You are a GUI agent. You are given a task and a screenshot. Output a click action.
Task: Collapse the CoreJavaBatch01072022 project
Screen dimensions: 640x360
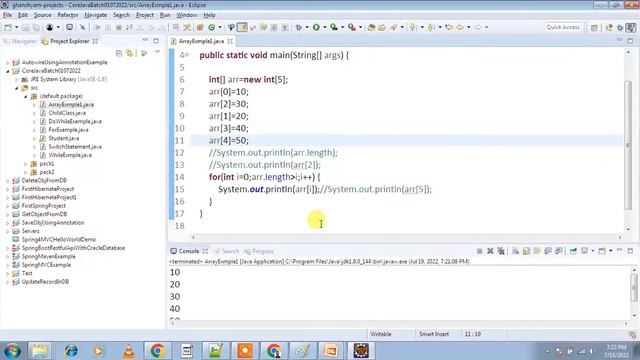tap(7, 71)
